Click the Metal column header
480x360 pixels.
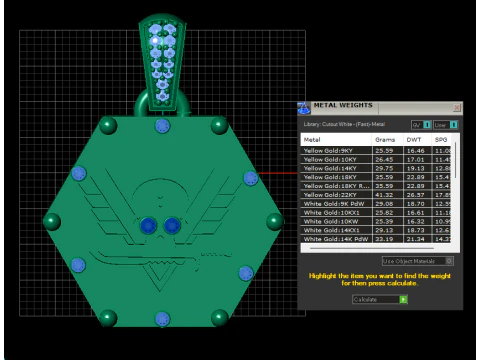[336, 140]
